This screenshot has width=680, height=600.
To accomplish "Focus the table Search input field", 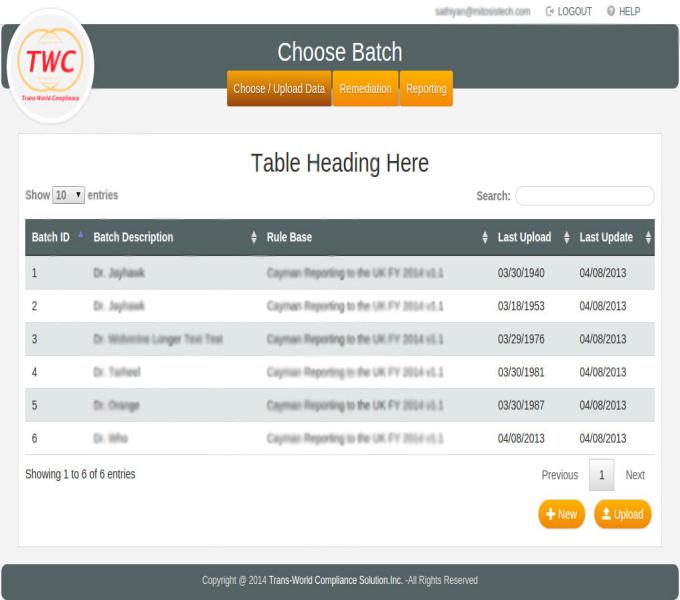I will (x=584, y=196).
